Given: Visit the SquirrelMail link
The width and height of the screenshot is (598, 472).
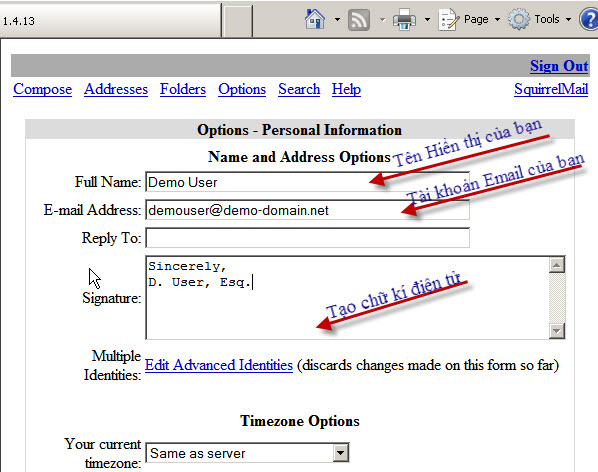Looking at the screenshot, I should [551, 89].
